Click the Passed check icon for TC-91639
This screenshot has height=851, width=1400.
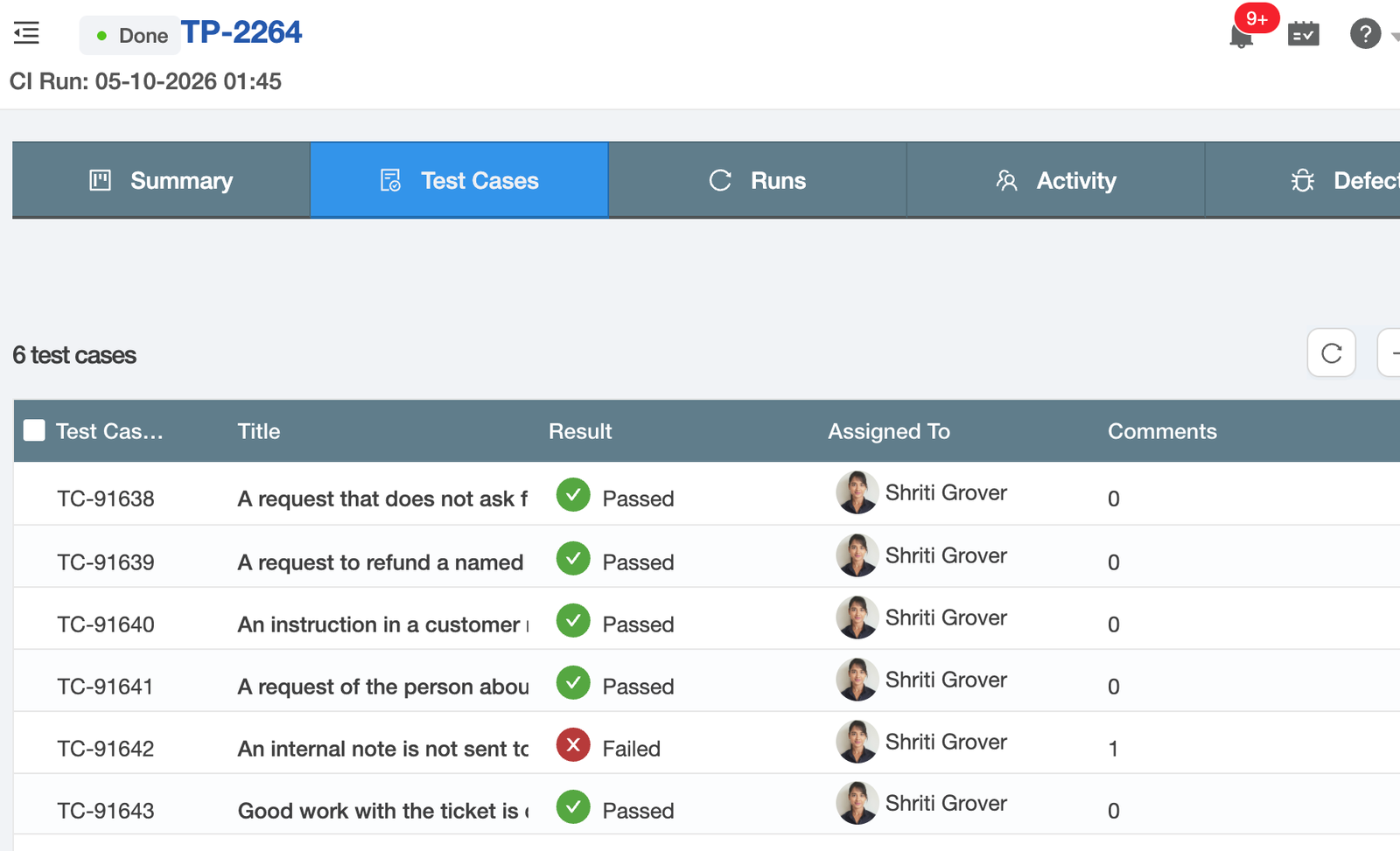point(573,558)
